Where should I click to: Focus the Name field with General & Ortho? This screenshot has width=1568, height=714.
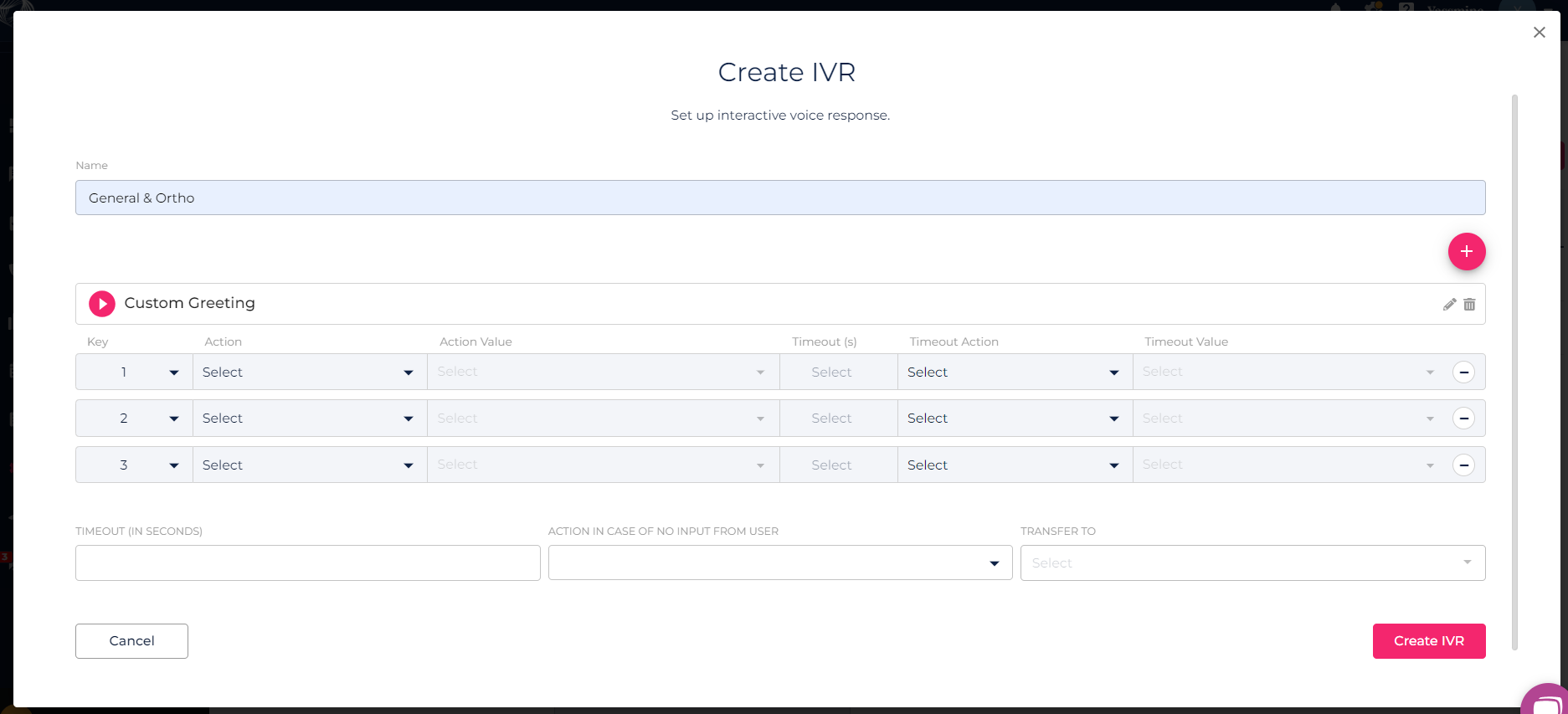tap(779, 198)
